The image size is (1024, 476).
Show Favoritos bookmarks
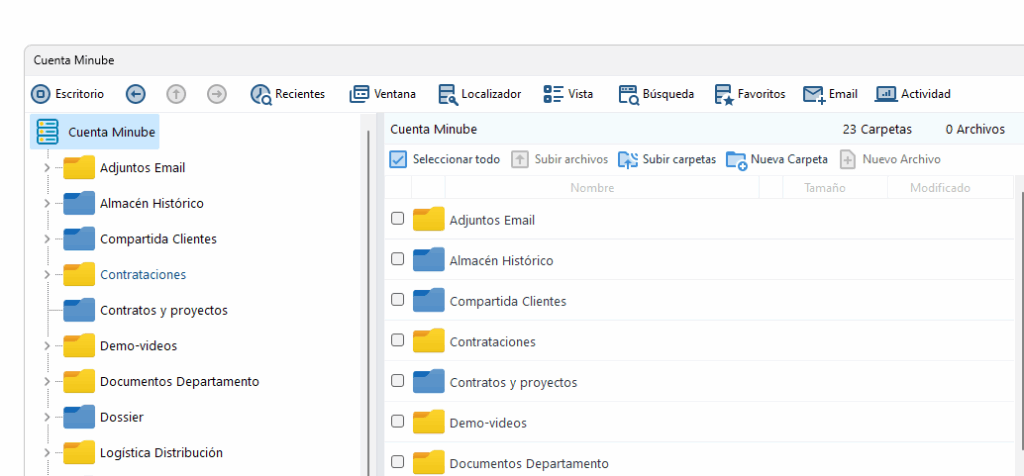(750, 94)
